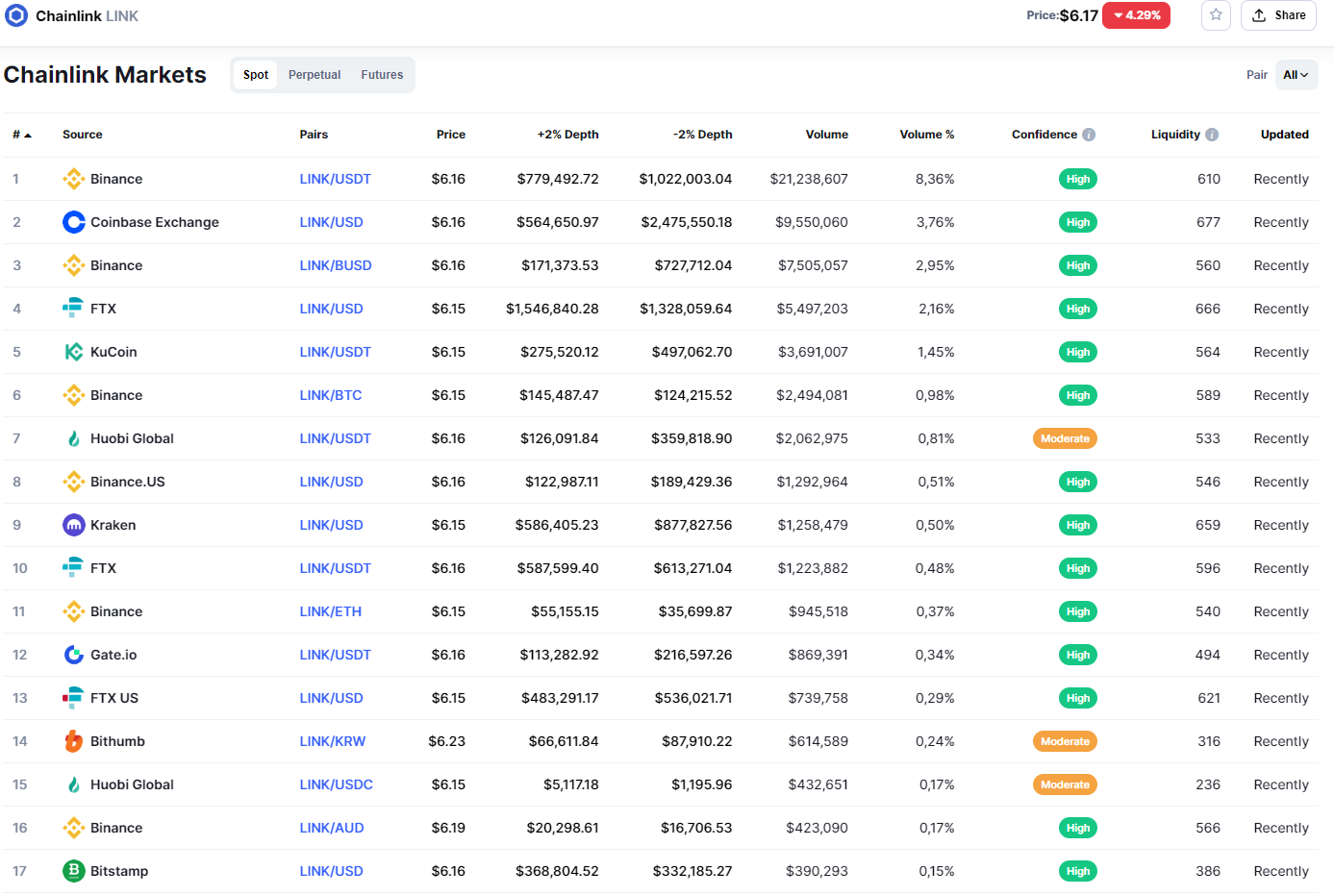The image size is (1334, 896).
Task: Click the Bithumb logo icon
Action: (x=74, y=741)
